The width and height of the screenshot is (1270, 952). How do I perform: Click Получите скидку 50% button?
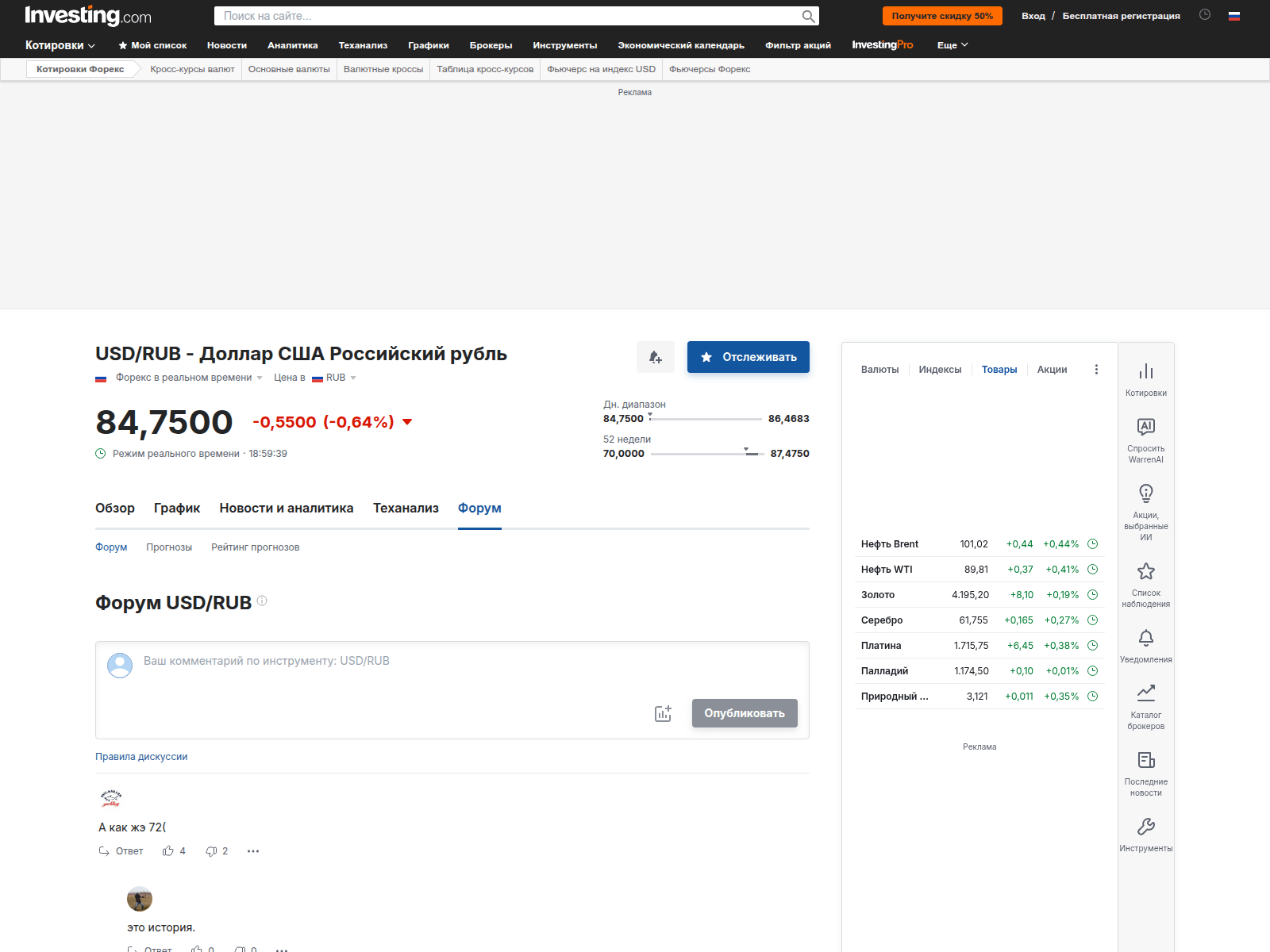point(942,16)
